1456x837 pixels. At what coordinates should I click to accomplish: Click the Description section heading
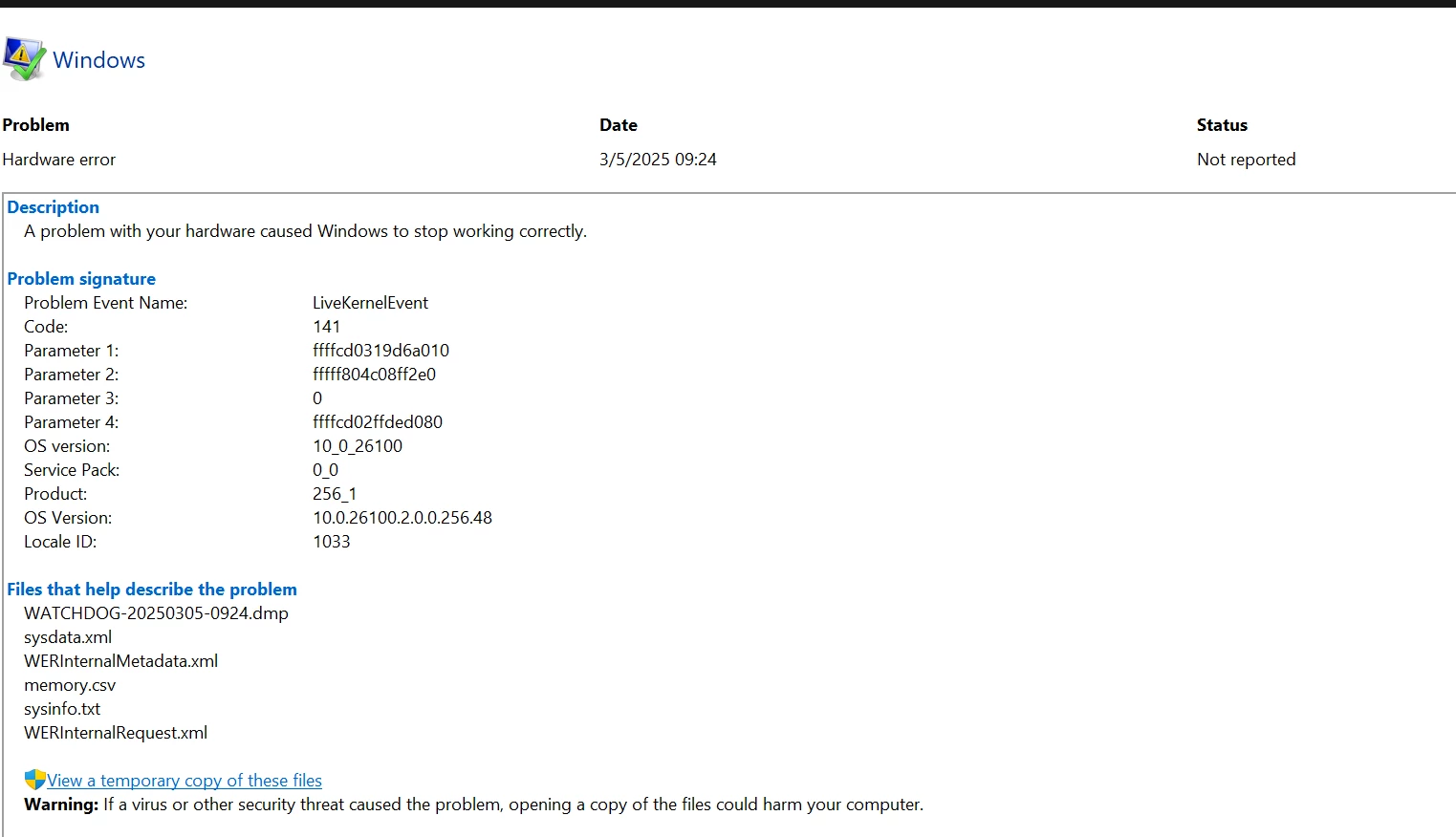click(54, 207)
